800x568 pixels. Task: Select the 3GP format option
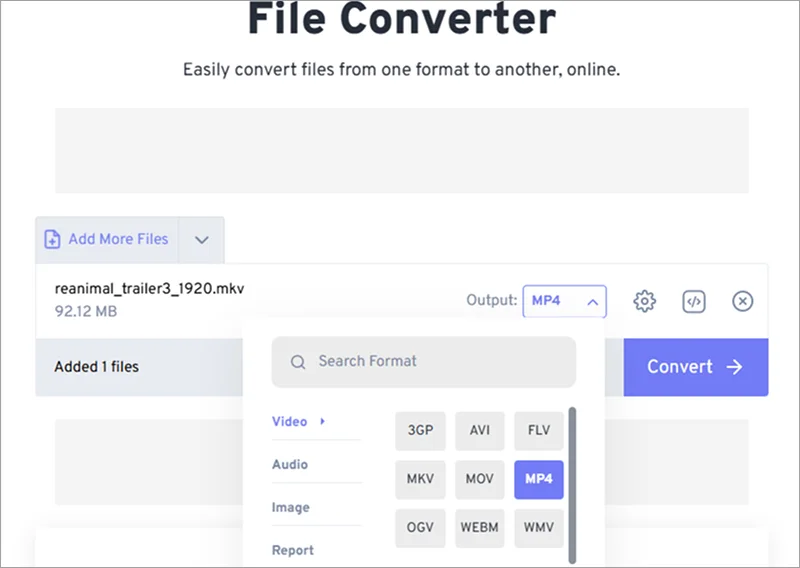coord(420,430)
